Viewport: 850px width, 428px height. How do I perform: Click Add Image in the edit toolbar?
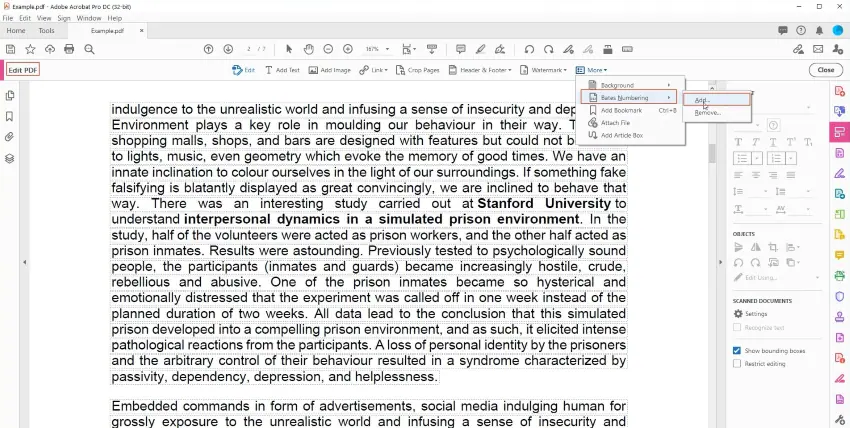330,70
